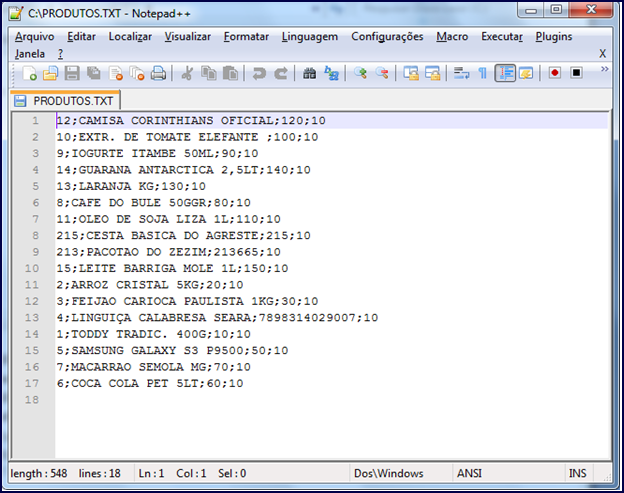Image resolution: width=624 pixels, height=493 pixels.
Task: Click the synchronize vertical scrolling icon
Action: coord(411,73)
